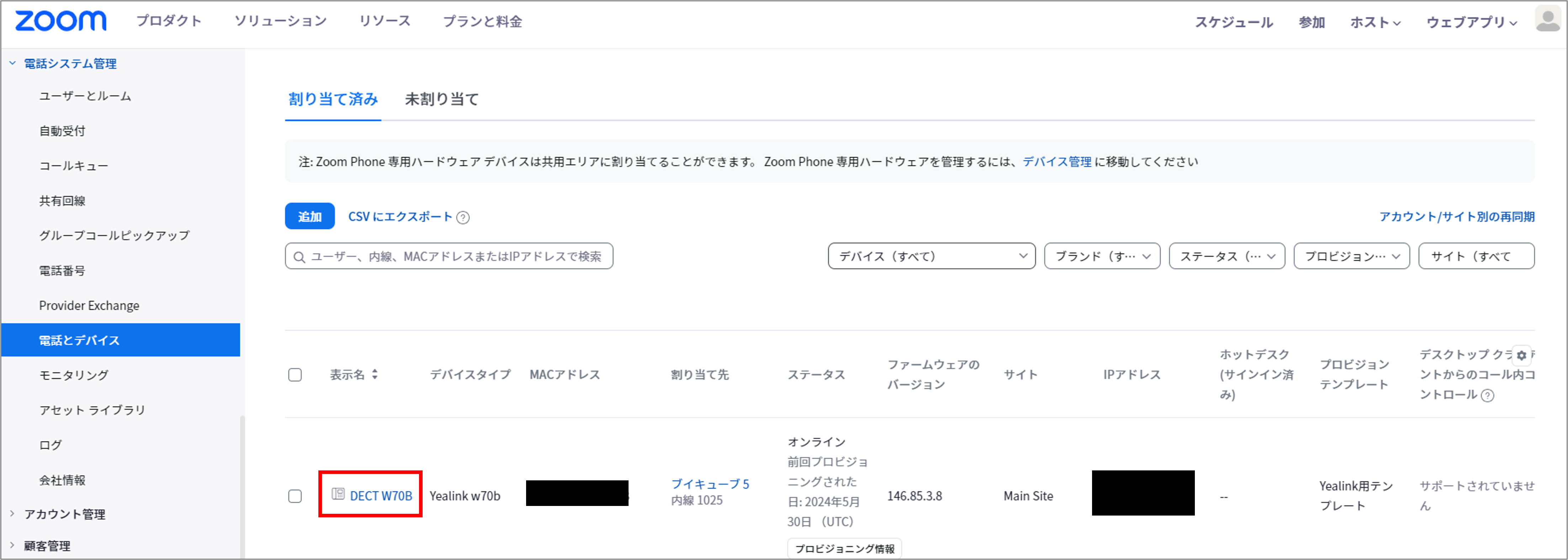The width and height of the screenshot is (1568, 560).
Task: Switch to 未割り当て tab
Action: click(442, 99)
